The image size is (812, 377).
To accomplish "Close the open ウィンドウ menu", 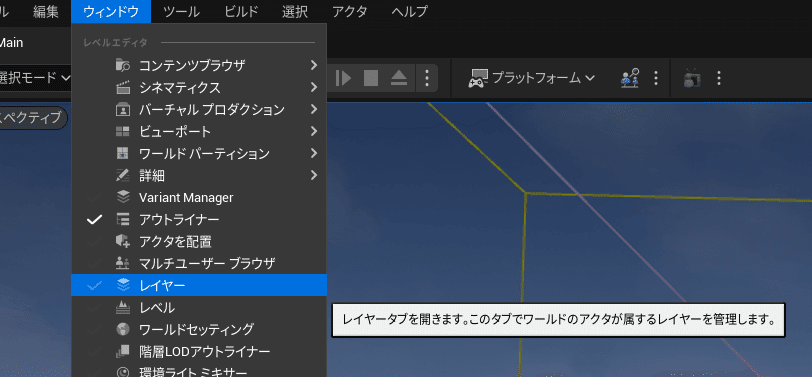I will coord(111,11).
